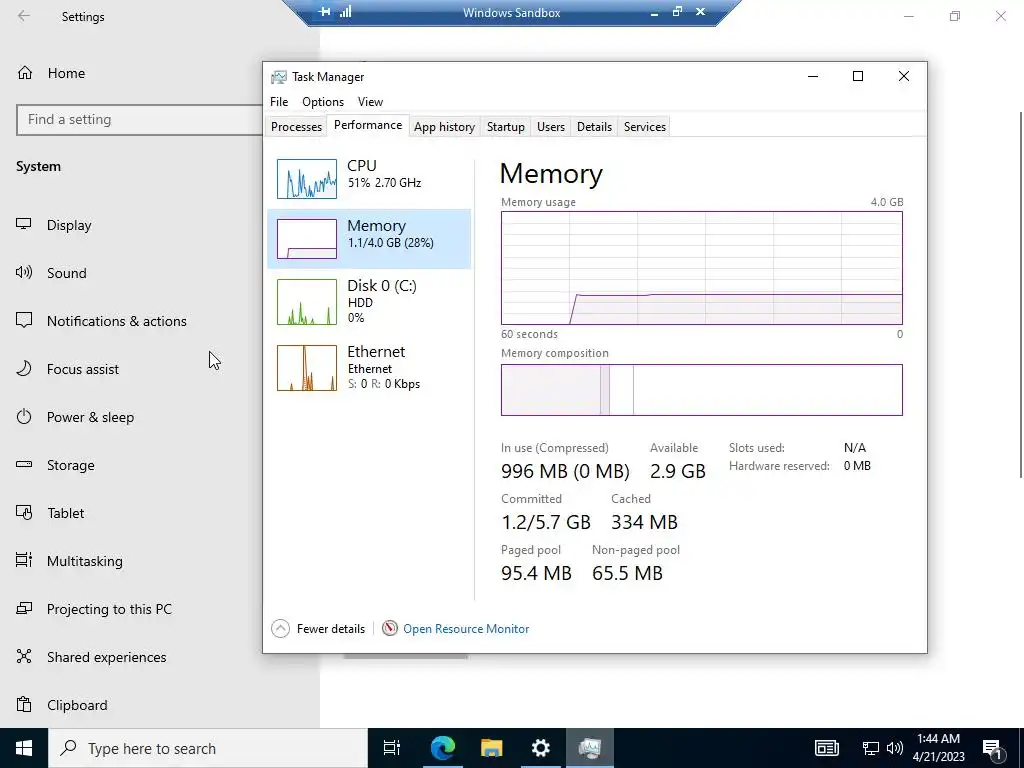
Task: Open Shared experiences settings icon
Action: (24, 656)
